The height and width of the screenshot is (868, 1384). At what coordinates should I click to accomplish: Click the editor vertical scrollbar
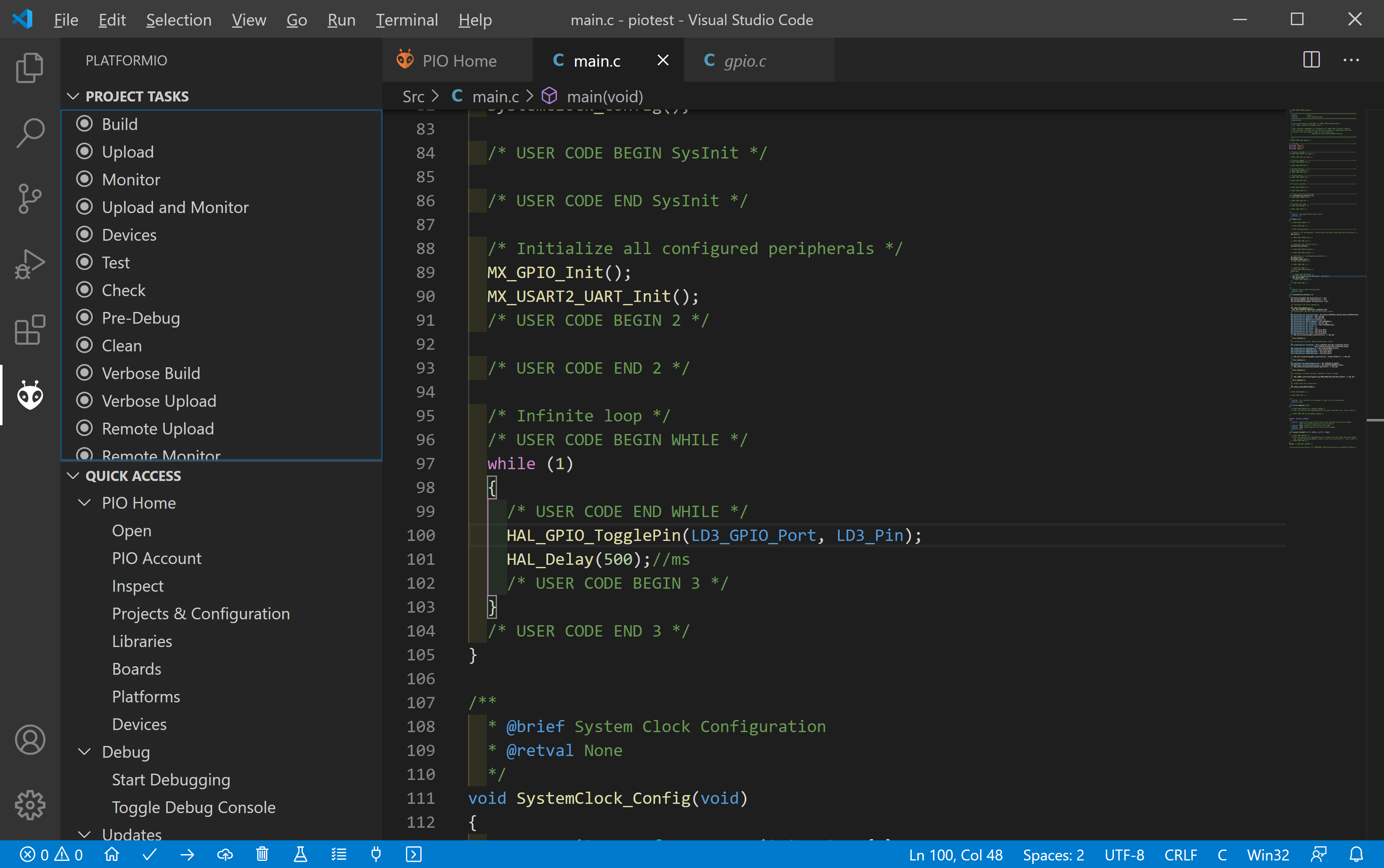1374,474
